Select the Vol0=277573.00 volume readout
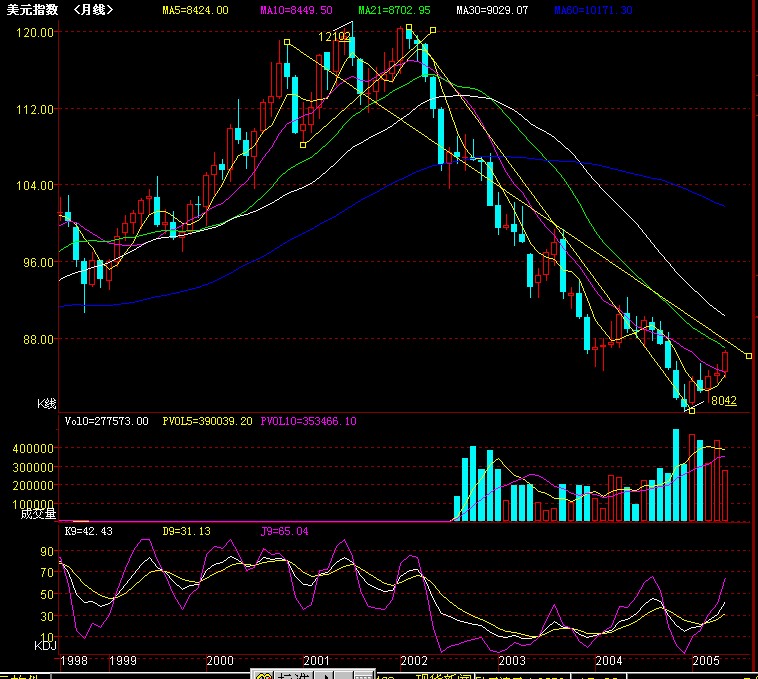Image resolution: width=758 pixels, height=679 pixels. click(106, 421)
